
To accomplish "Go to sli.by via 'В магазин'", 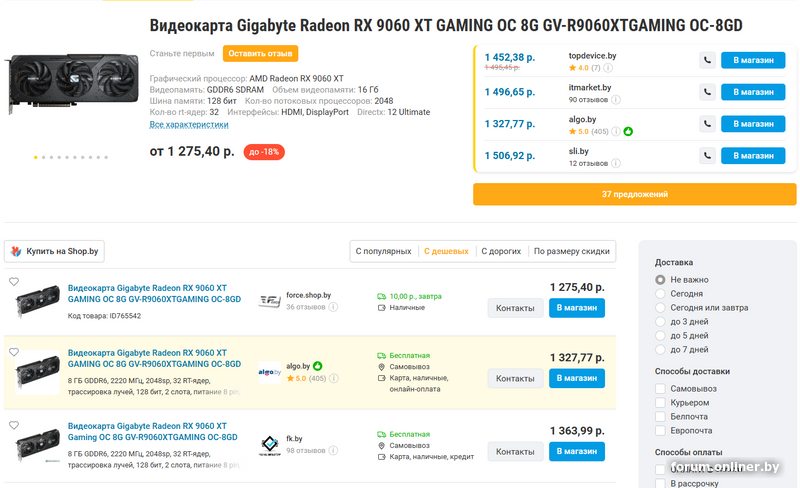I will point(753,156).
